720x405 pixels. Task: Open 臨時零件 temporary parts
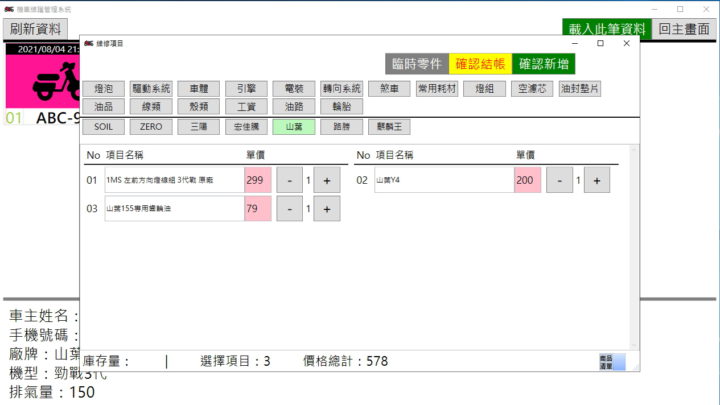coord(416,64)
